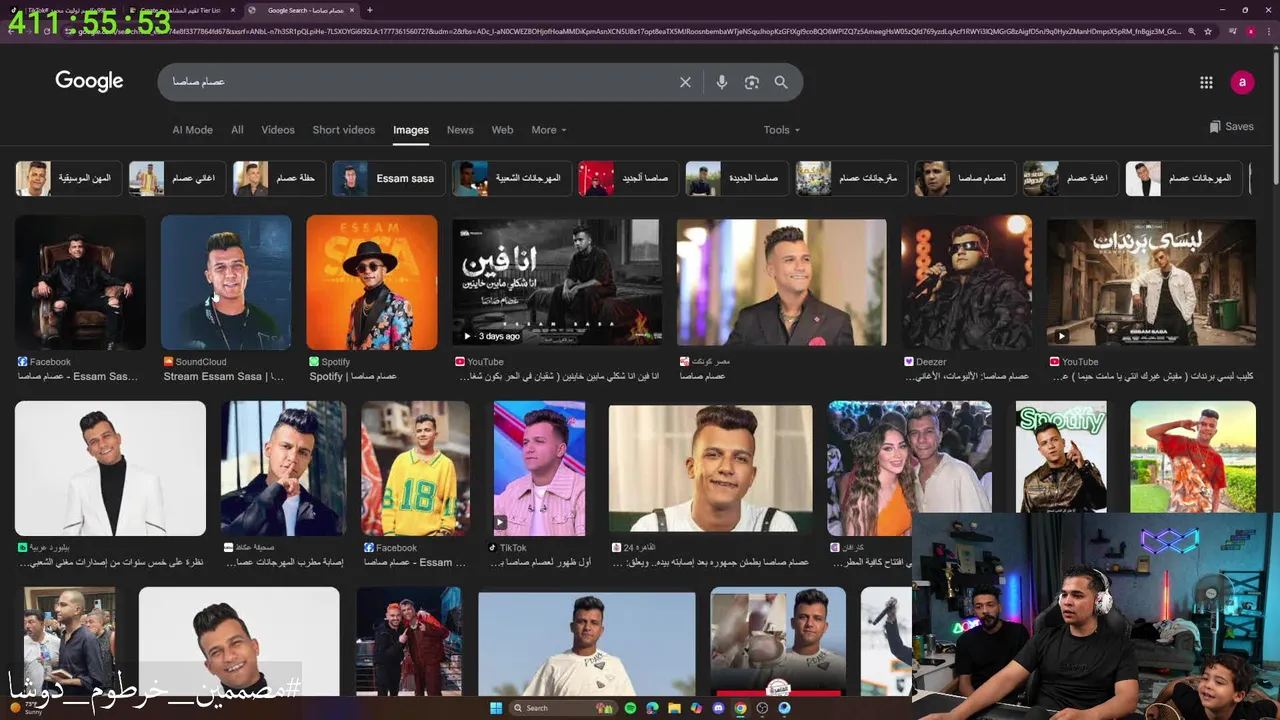Image resolution: width=1280 pixels, height=720 pixels.
Task: Select the المهرجانات عصام filter chip
Action: pos(1184,178)
